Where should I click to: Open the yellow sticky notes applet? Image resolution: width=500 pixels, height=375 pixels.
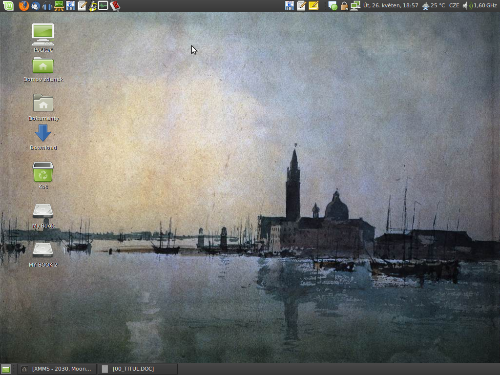pos(313,6)
